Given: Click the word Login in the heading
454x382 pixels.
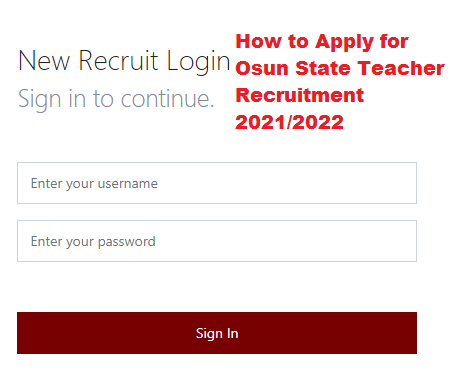Looking at the screenshot, I should click(x=198, y=62).
